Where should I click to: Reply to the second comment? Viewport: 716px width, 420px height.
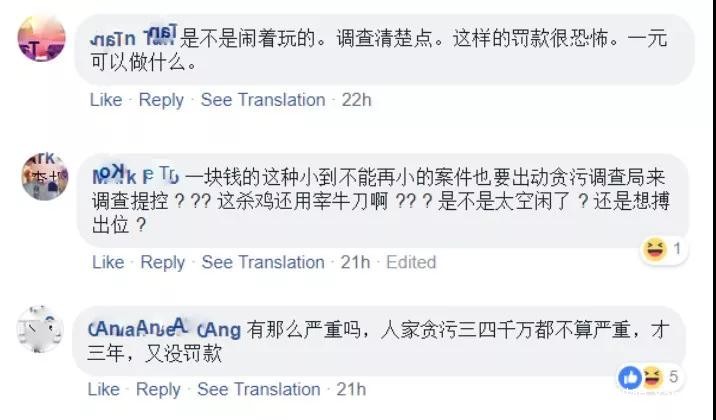pos(162,262)
